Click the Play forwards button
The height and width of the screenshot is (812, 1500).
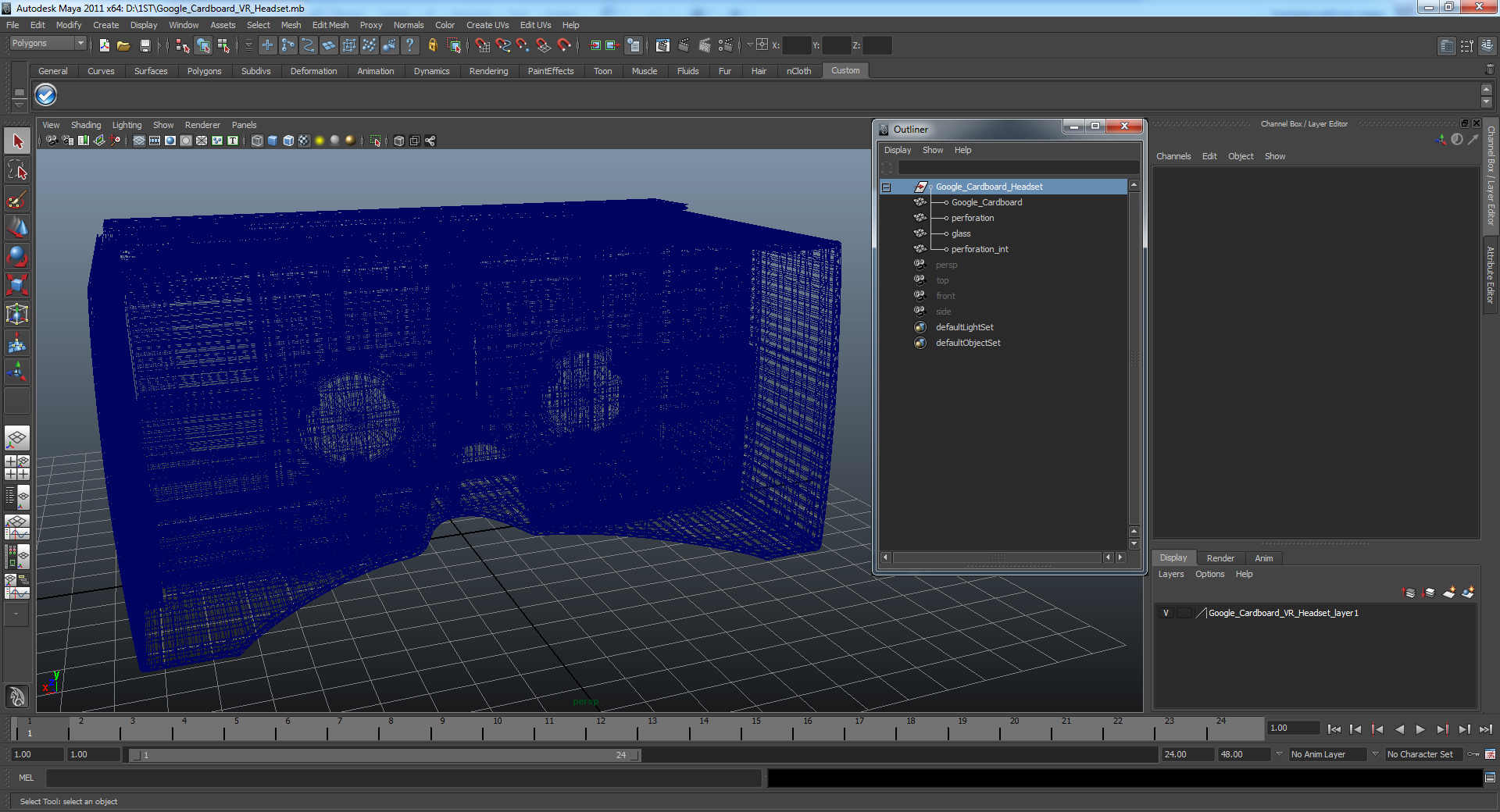tap(1420, 729)
